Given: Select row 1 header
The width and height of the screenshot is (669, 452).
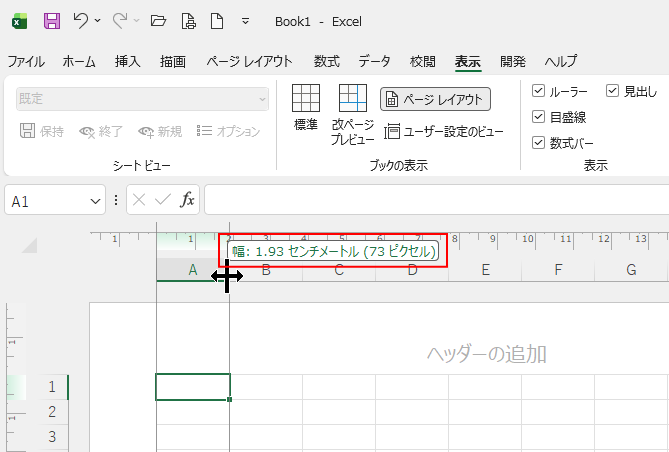Looking at the screenshot, I should pos(52,387).
